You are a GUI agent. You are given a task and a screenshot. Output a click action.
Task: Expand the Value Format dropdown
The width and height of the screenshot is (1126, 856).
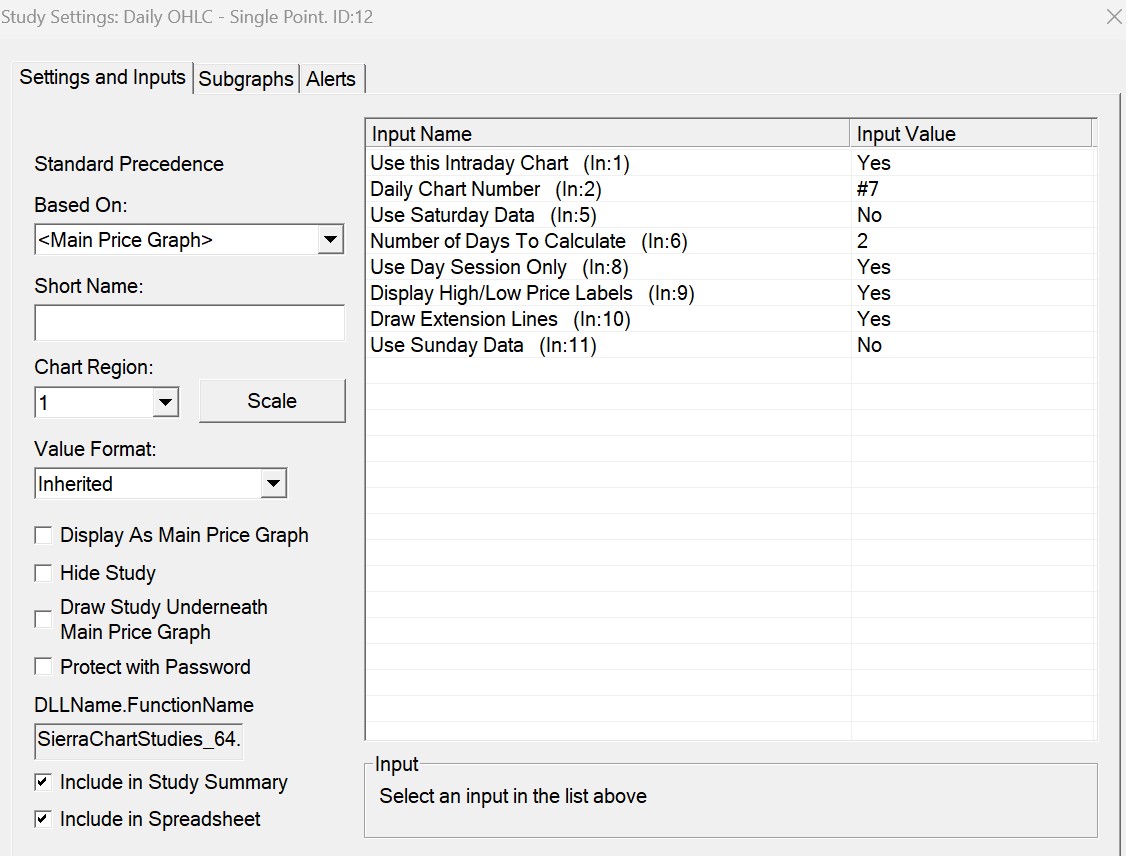[272, 484]
